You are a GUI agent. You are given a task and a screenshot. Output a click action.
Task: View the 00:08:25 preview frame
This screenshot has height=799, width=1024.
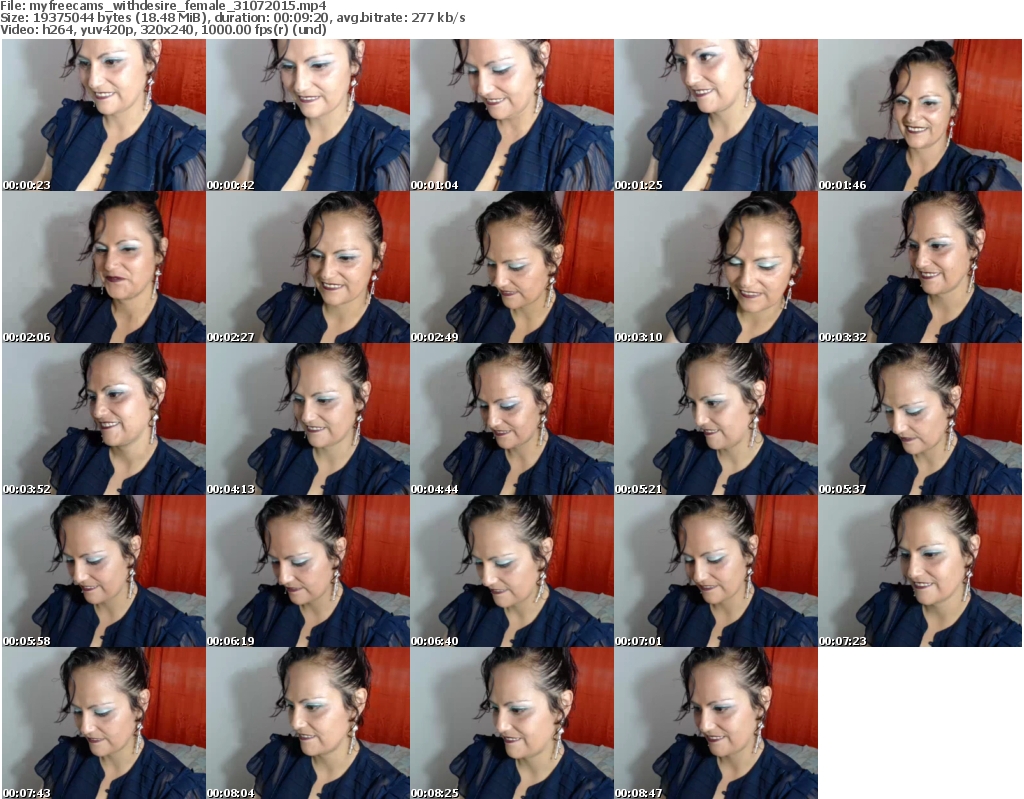pyautogui.click(x=512, y=723)
